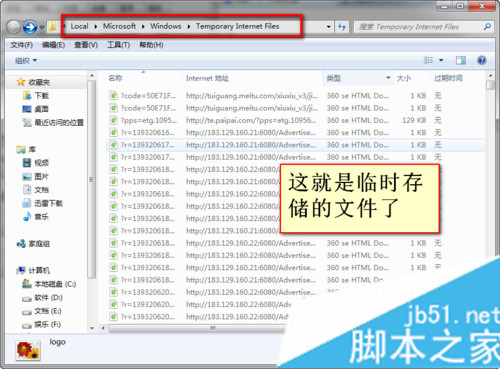This screenshot has width=500, height=369.
Task: Click the Refresh button beside address bar
Action: pos(342,27)
